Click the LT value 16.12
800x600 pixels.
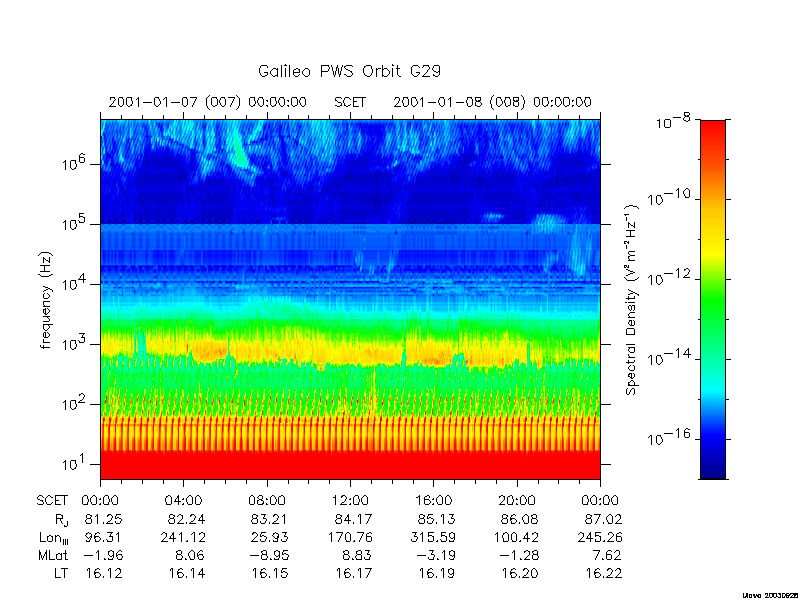point(104,573)
